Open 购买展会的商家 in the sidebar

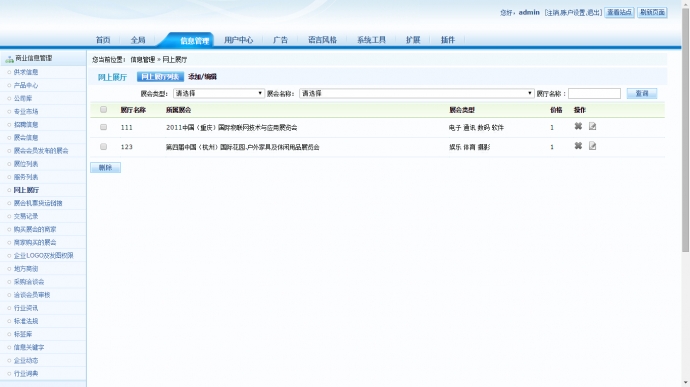coord(35,229)
